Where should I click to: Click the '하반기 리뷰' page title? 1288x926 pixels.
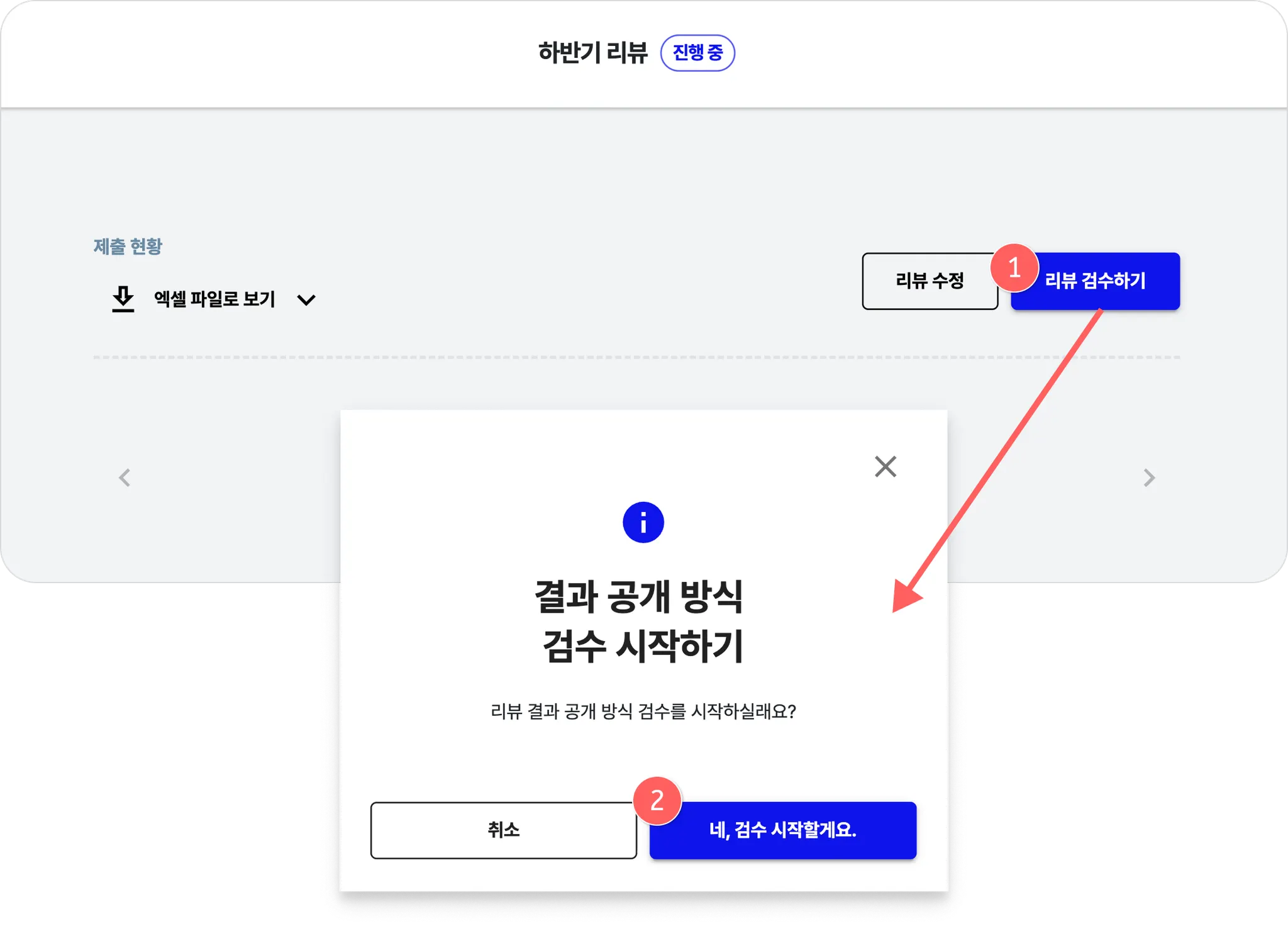pos(592,53)
